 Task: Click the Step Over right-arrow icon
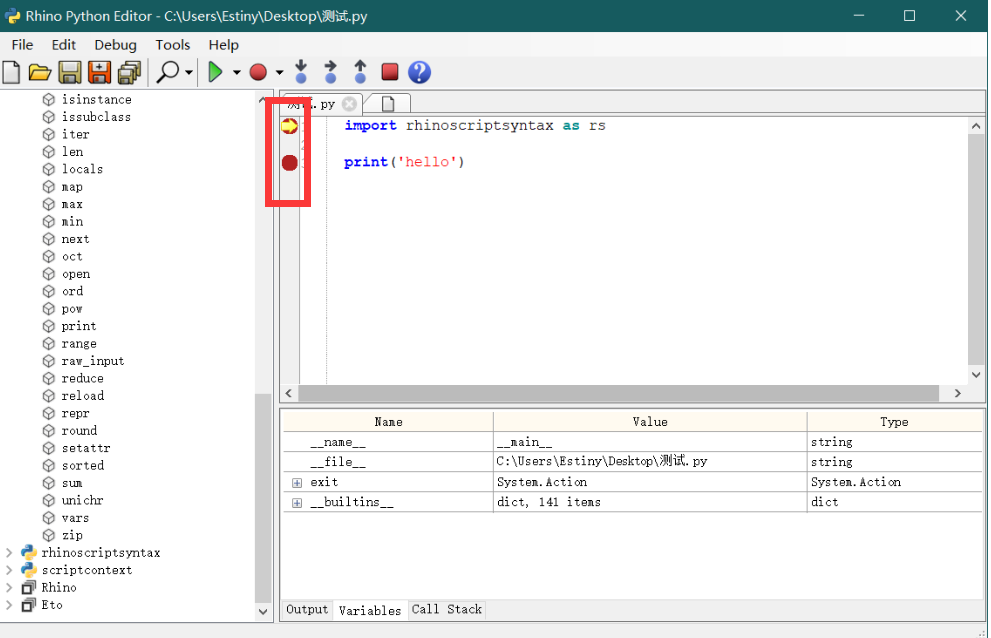[x=330, y=72]
